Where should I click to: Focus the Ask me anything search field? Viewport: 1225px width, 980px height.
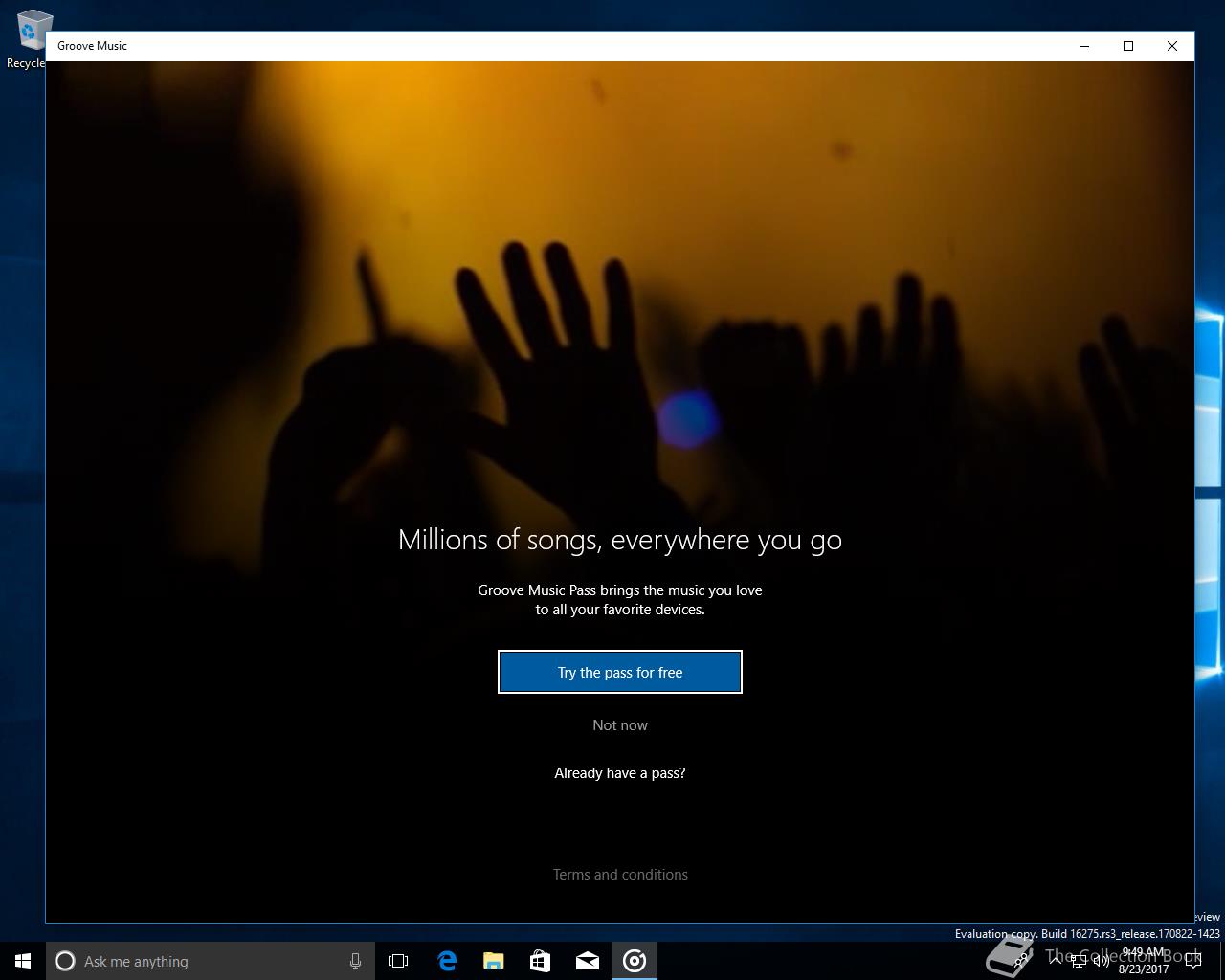click(x=211, y=961)
